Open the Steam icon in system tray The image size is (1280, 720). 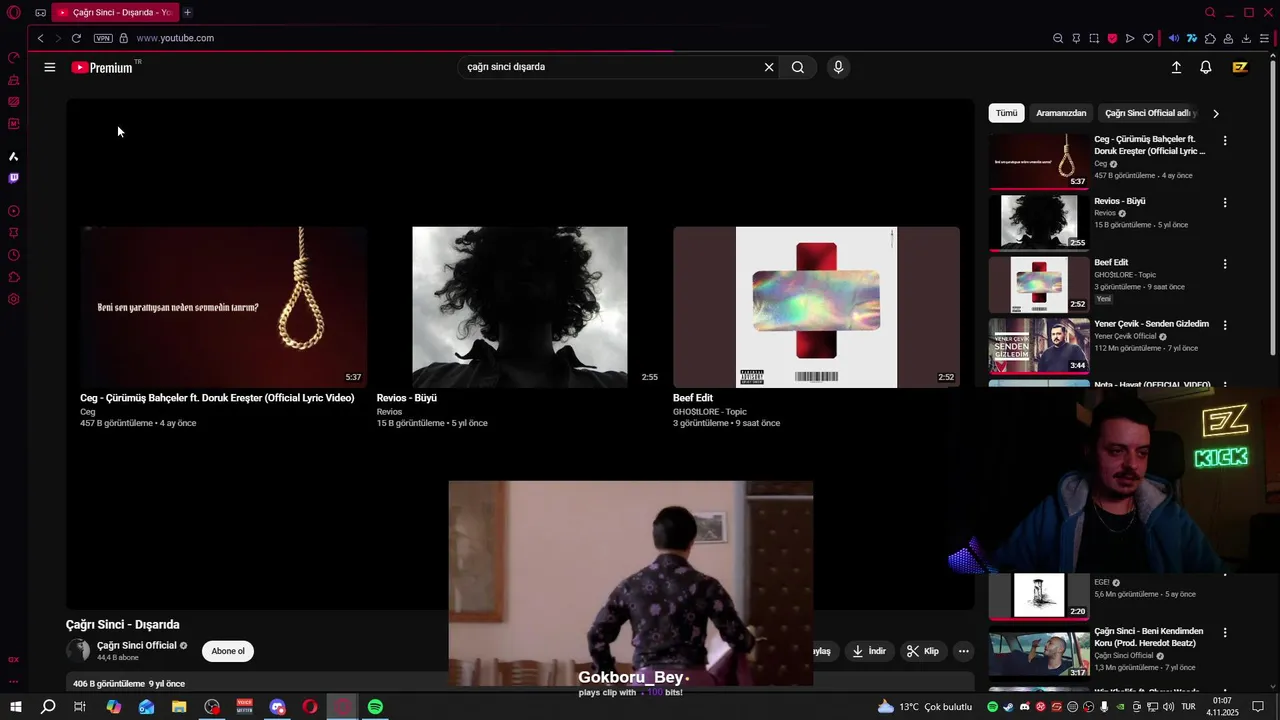[x=1008, y=707]
